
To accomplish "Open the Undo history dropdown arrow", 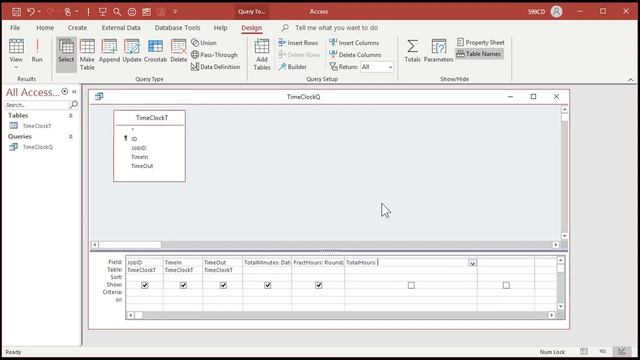I will coord(40,12).
